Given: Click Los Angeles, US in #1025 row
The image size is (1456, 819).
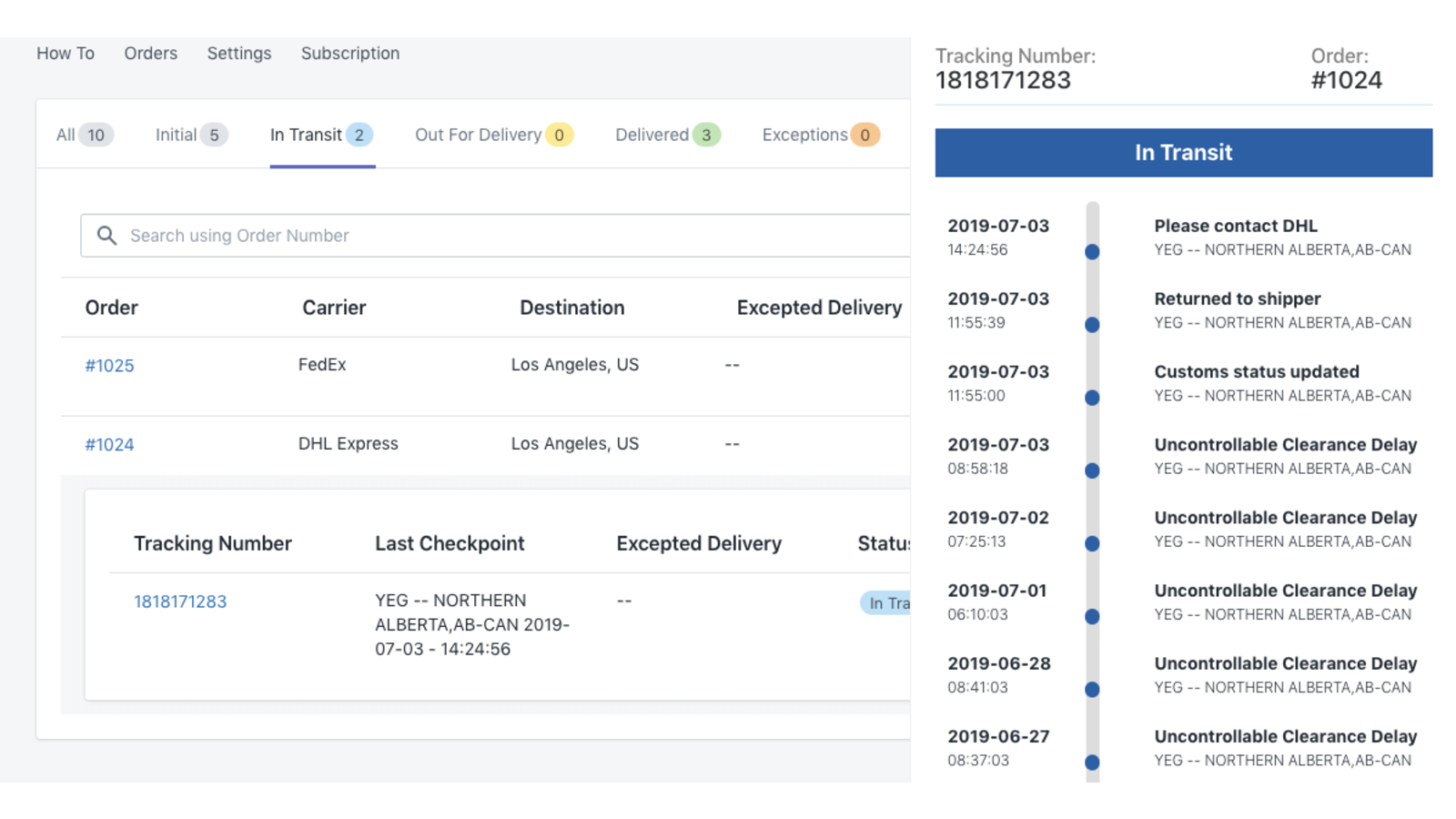Looking at the screenshot, I should coord(575,365).
